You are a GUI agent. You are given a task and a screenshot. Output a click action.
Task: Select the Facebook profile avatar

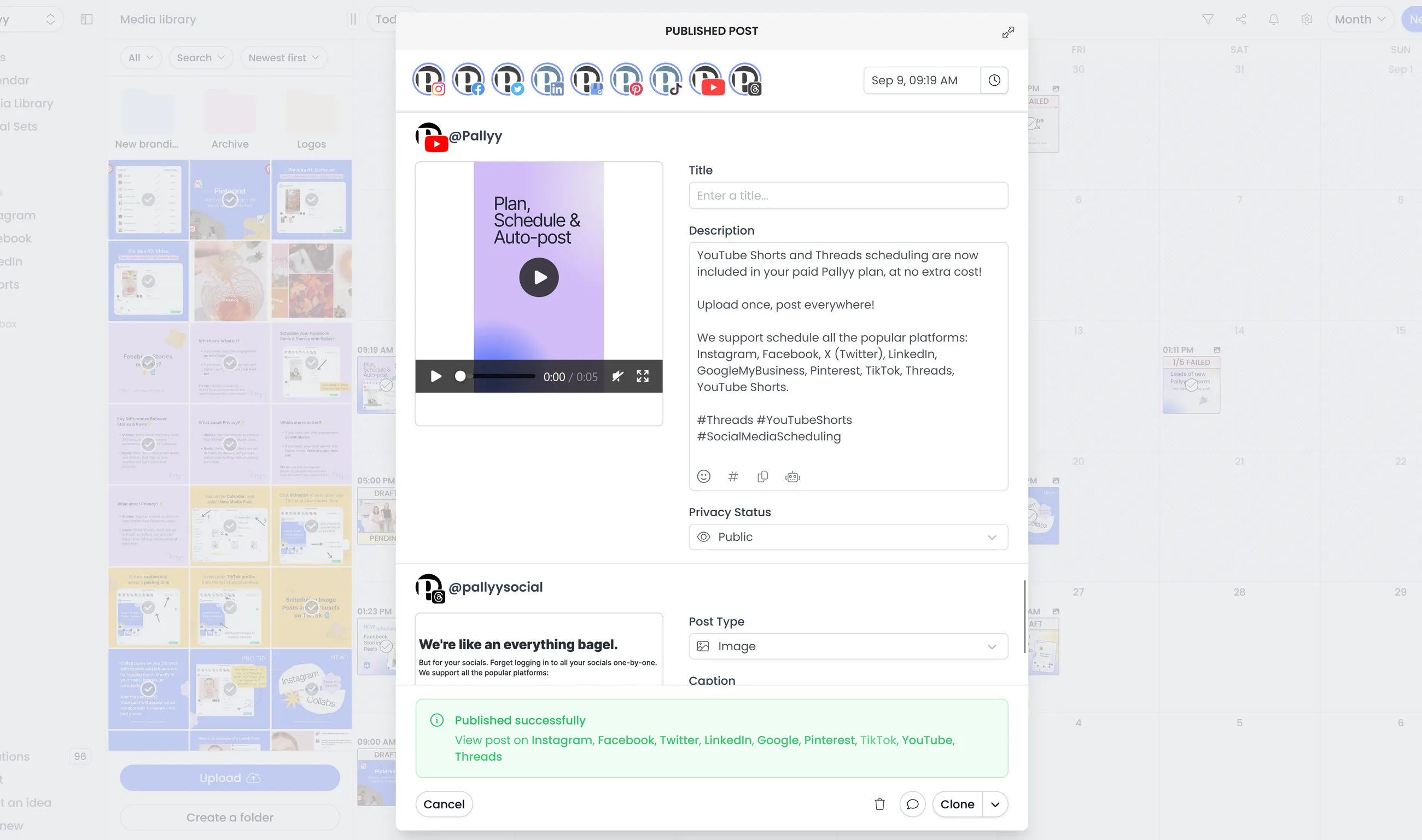click(x=469, y=80)
